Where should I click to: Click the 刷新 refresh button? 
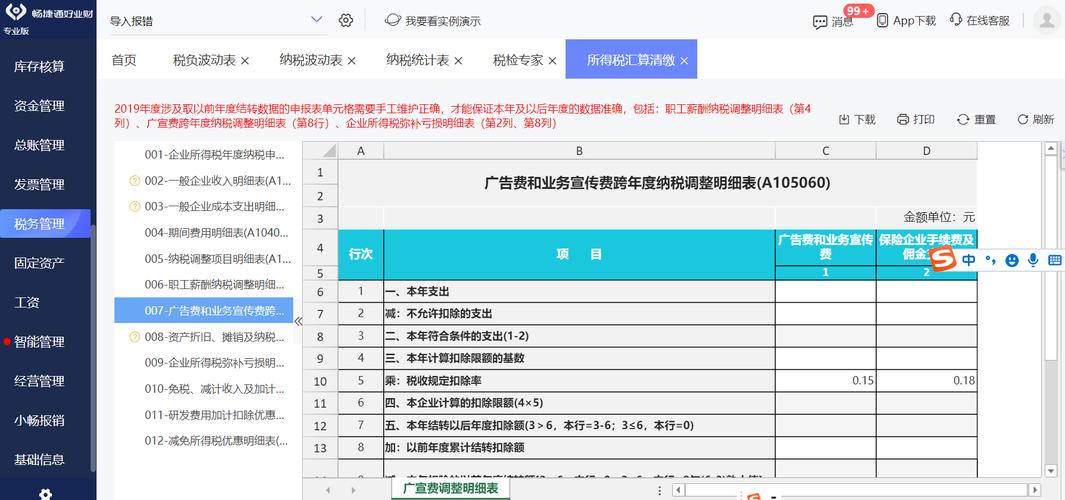[x=1035, y=120]
